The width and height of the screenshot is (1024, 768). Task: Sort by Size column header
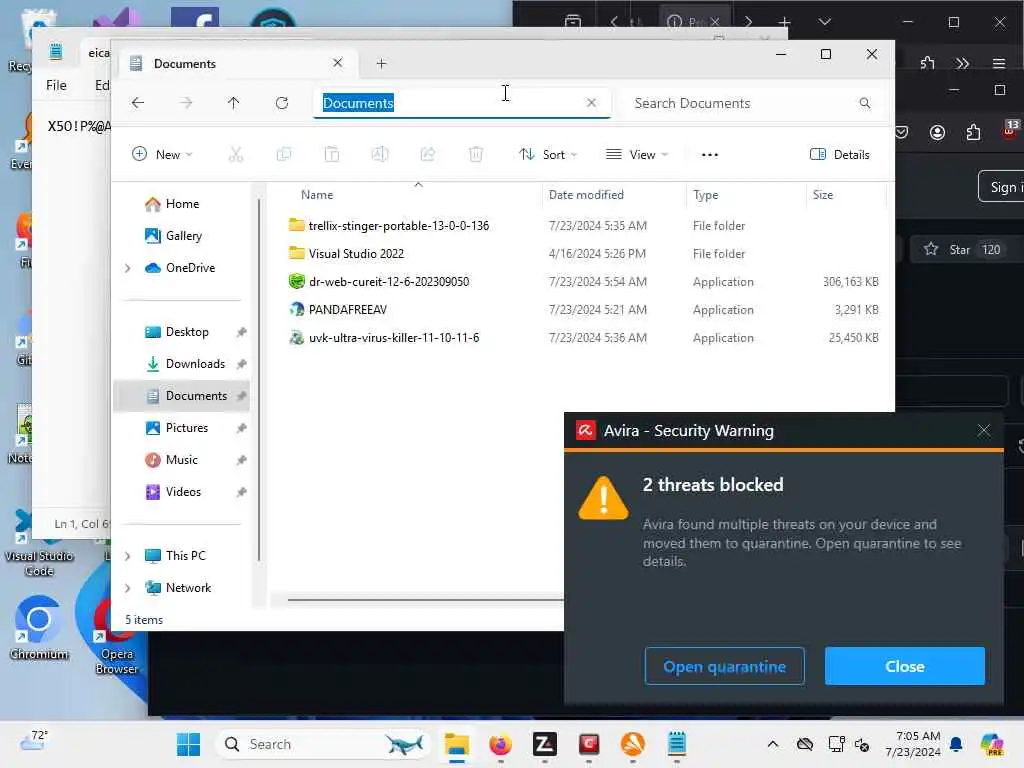823,195
